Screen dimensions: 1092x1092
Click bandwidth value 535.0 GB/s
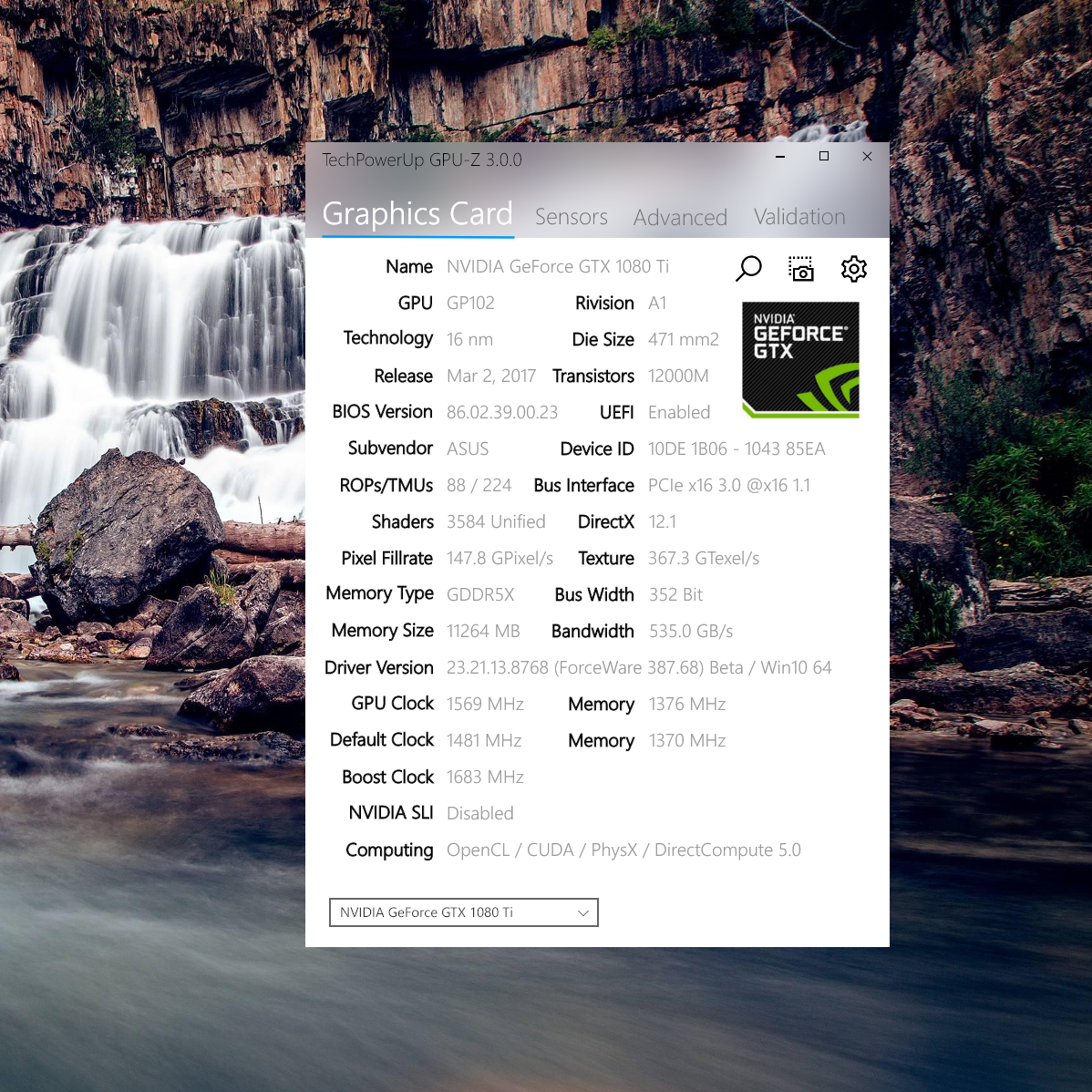[691, 631]
